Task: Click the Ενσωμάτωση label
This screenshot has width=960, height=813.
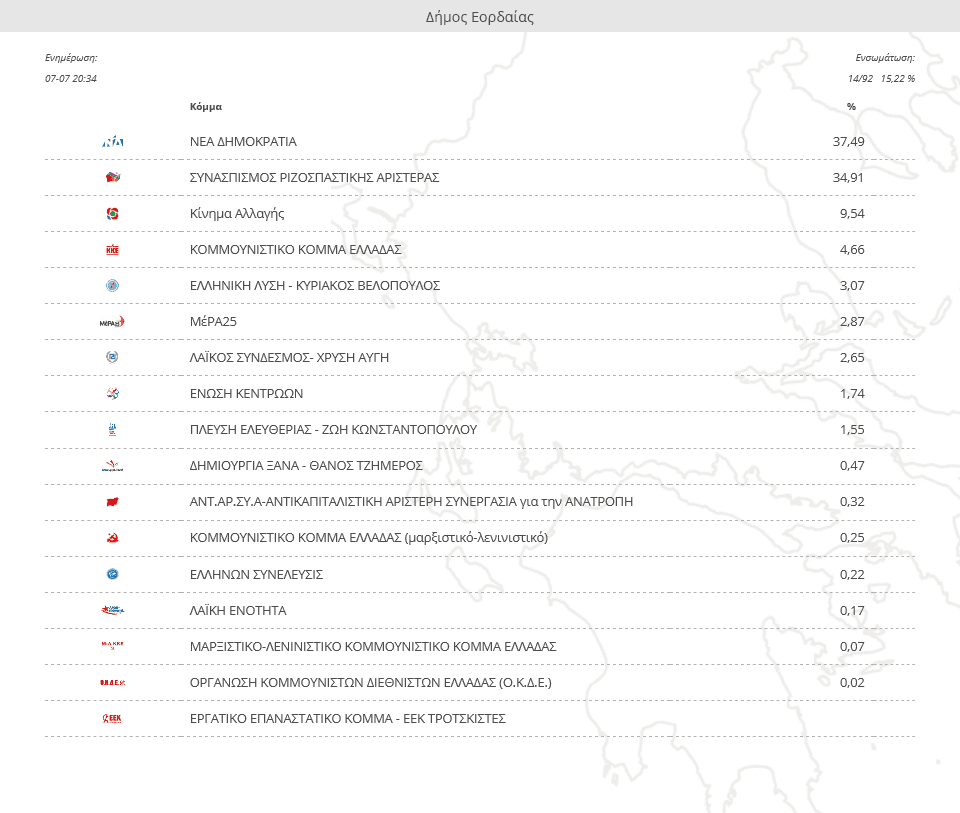Action: (885, 58)
